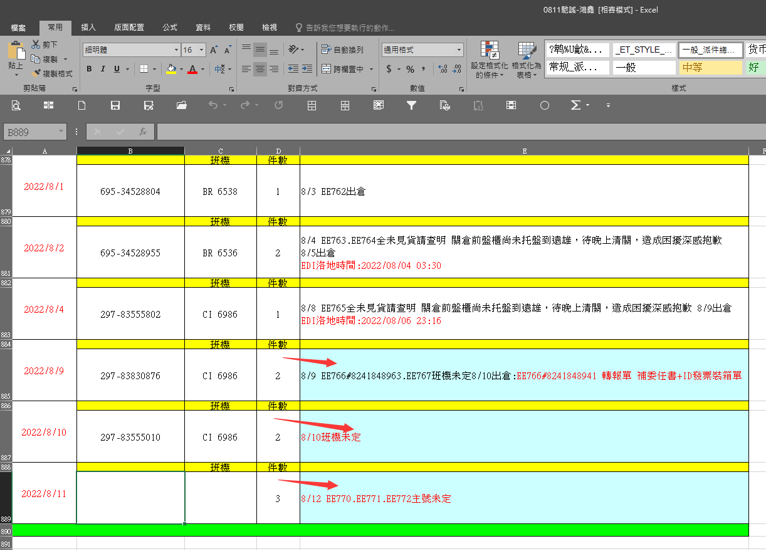This screenshot has width=766, height=550.
Task: Click the Name Box showing B889
Action: coord(30,132)
